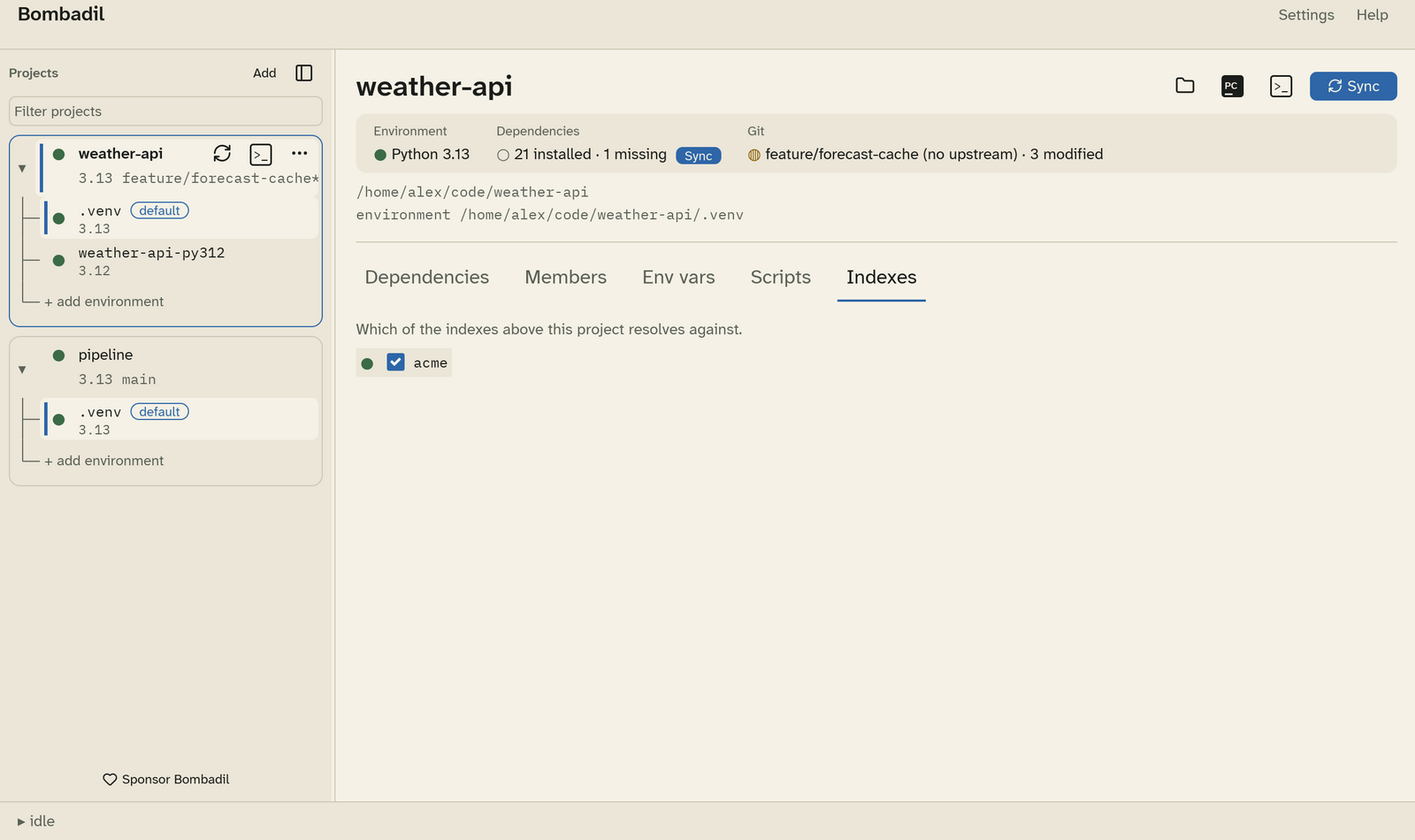Open Help in the top bar
The image size is (1415, 840).
click(x=1373, y=15)
